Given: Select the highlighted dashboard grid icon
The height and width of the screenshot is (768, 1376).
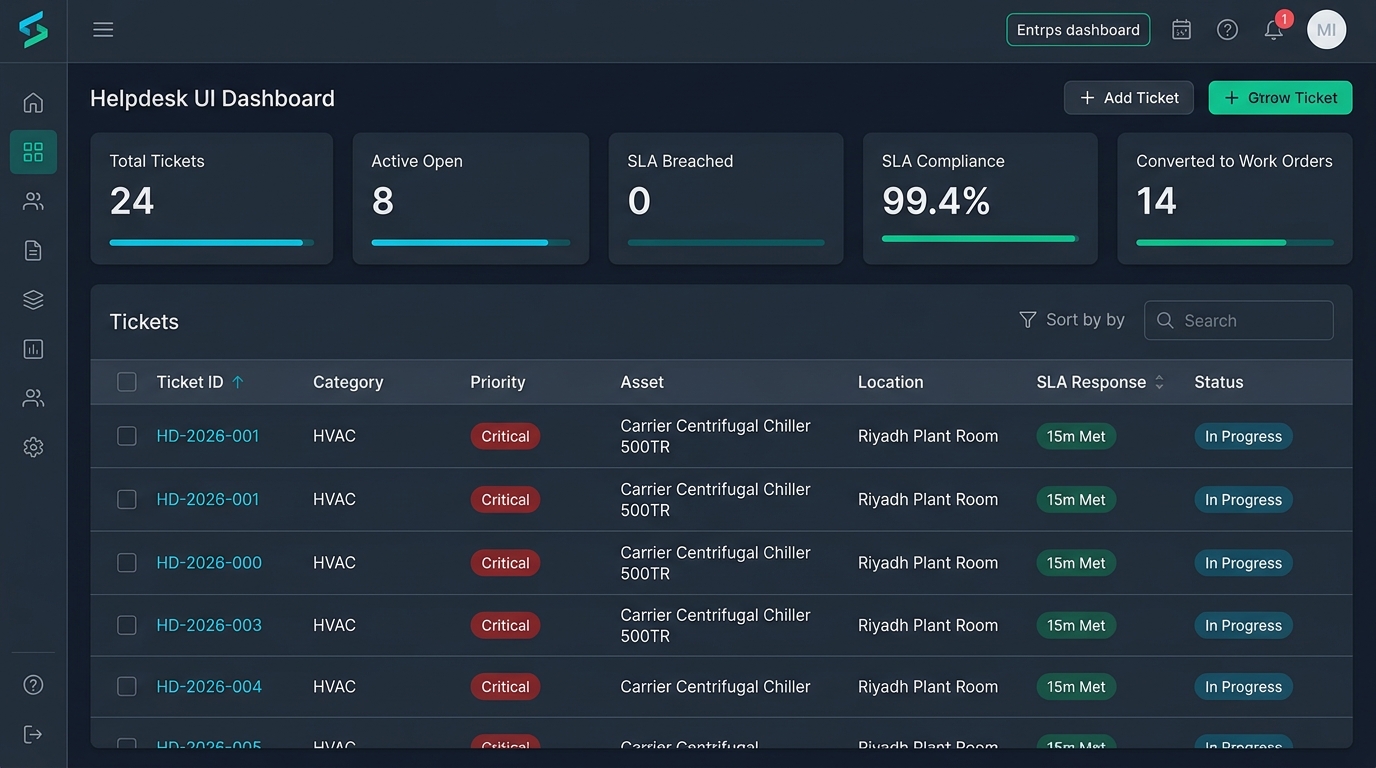Looking at the screenshot, I should (x=33, y=152).
